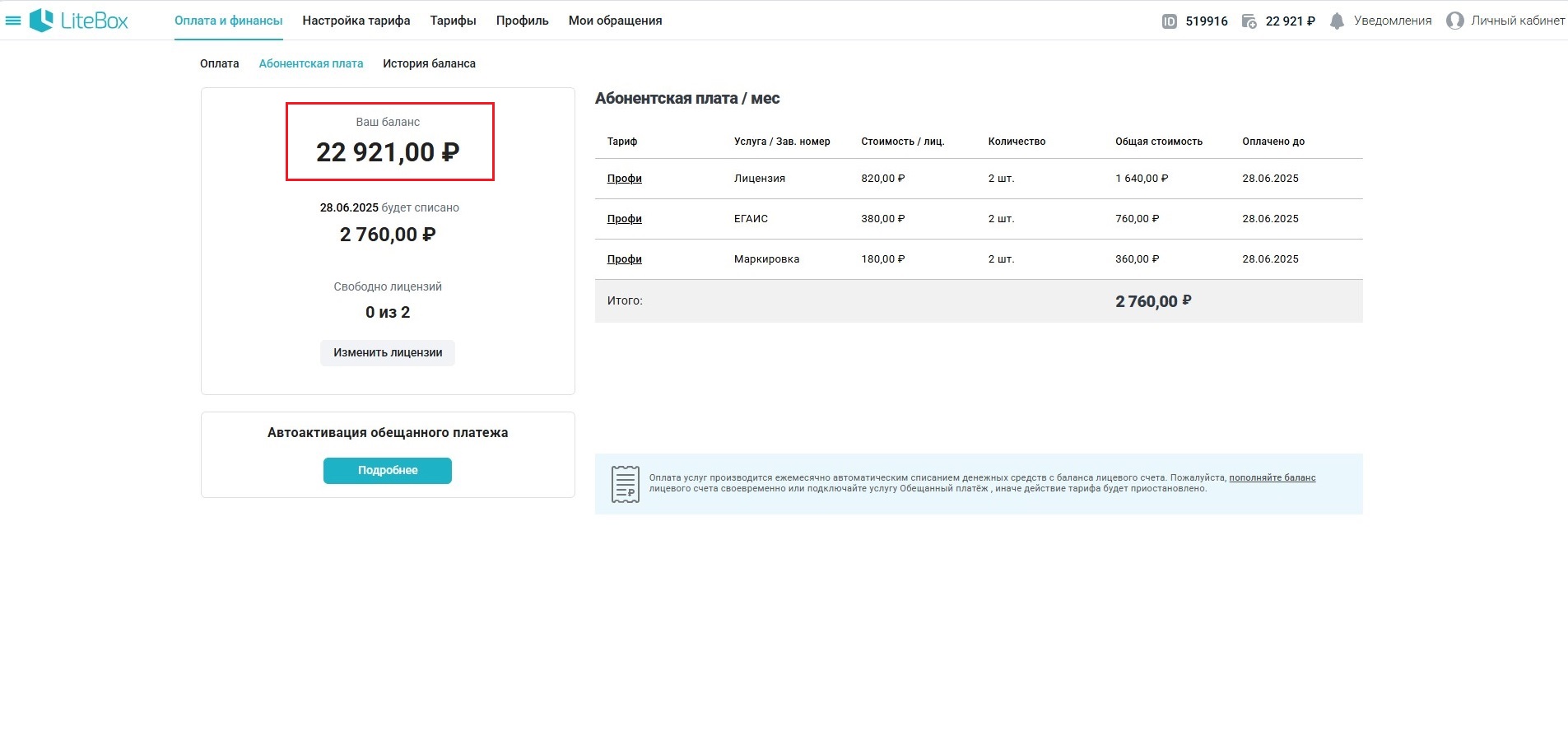This screenshot has width=1568, height=740.
Task: Click the LiteBox logo
Action: tap(79, 21)
